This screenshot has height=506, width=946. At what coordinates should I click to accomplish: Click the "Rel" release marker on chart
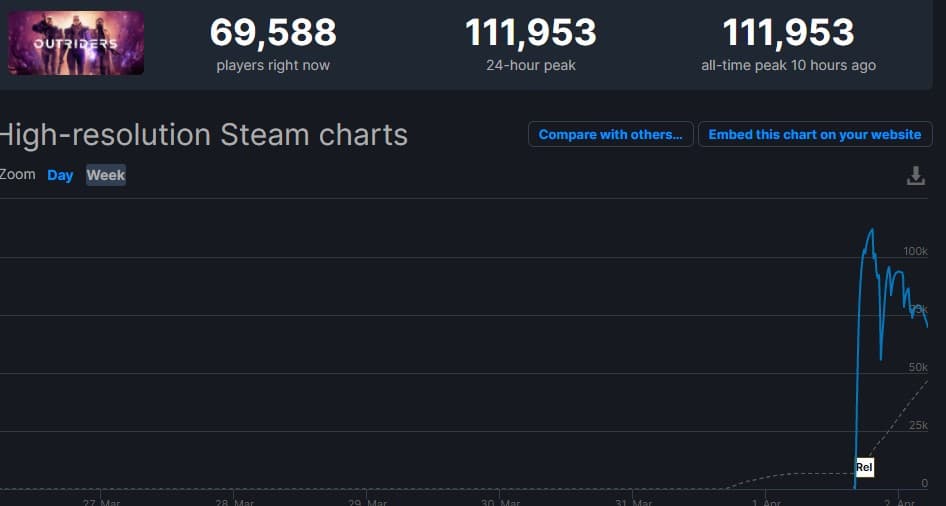[864, 467]
